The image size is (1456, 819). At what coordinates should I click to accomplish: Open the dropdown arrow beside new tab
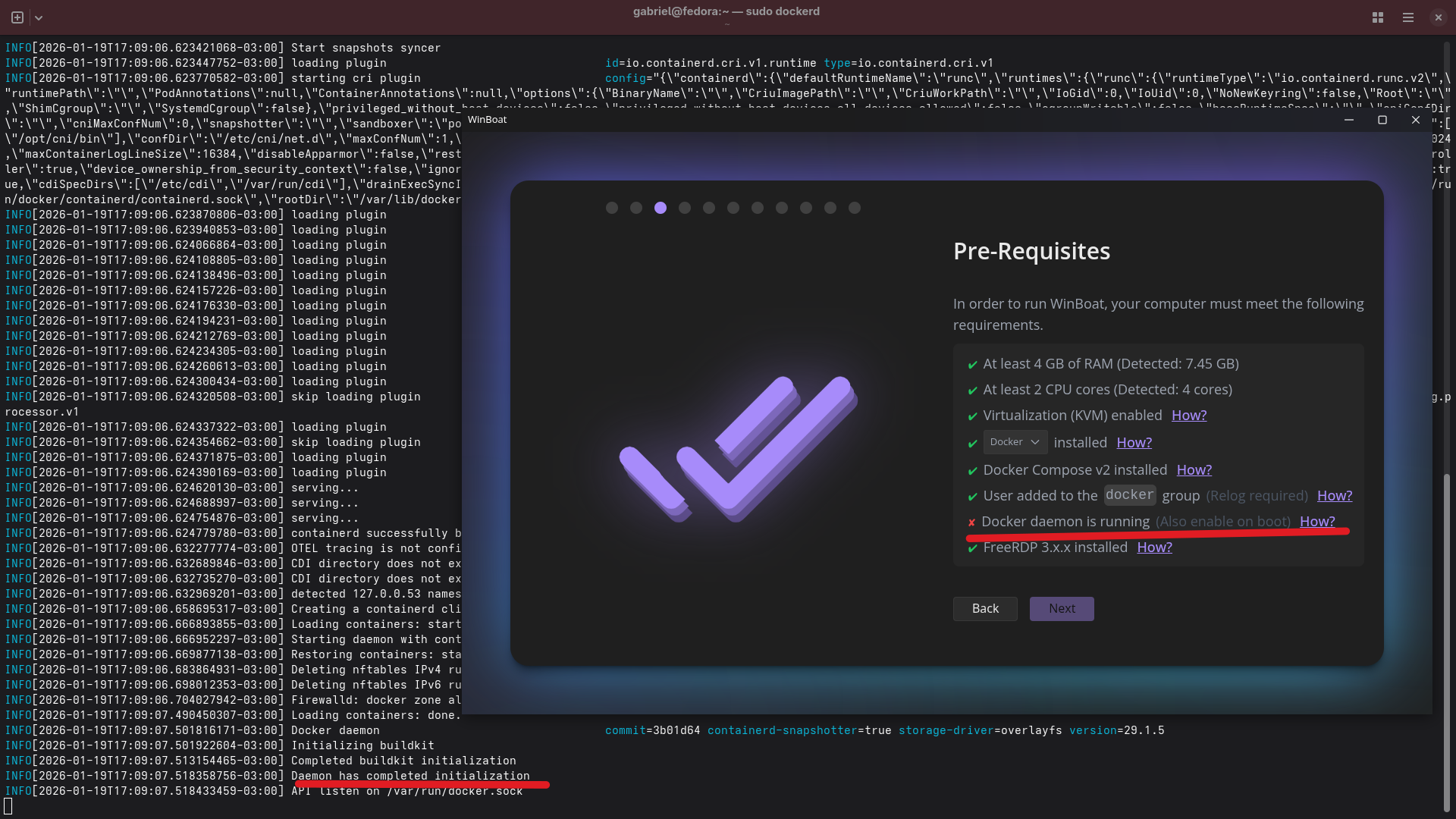pyautogui.click(x=39, y=17)
